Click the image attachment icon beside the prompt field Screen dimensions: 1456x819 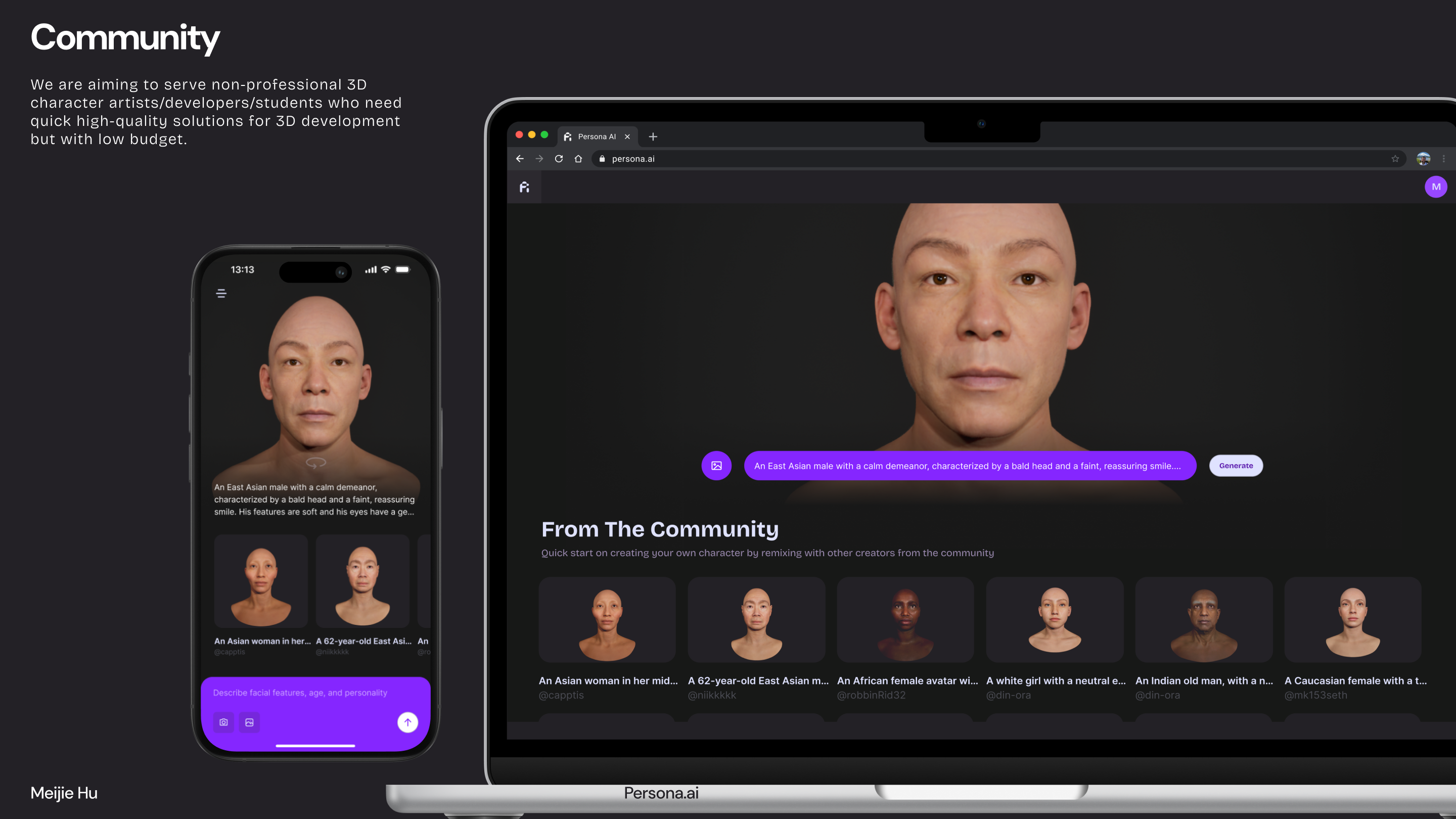717,465
